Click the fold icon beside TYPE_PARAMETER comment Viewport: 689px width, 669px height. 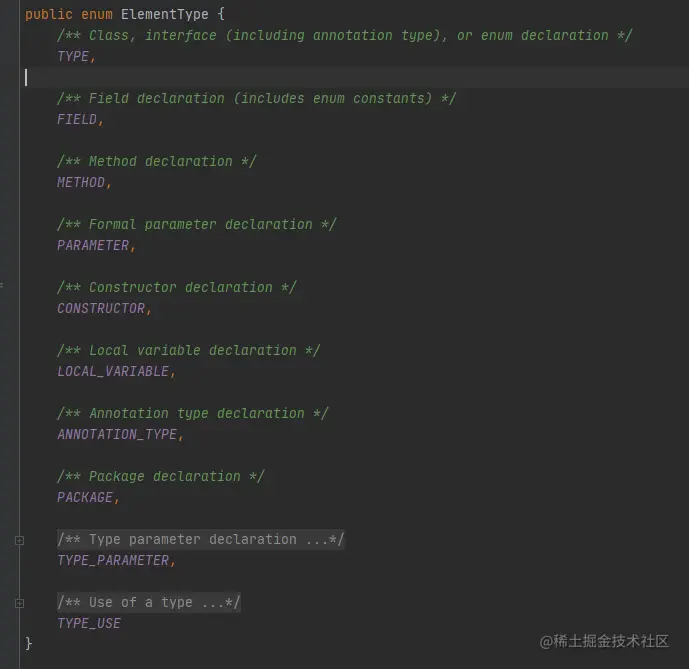(x=19, y=541)
